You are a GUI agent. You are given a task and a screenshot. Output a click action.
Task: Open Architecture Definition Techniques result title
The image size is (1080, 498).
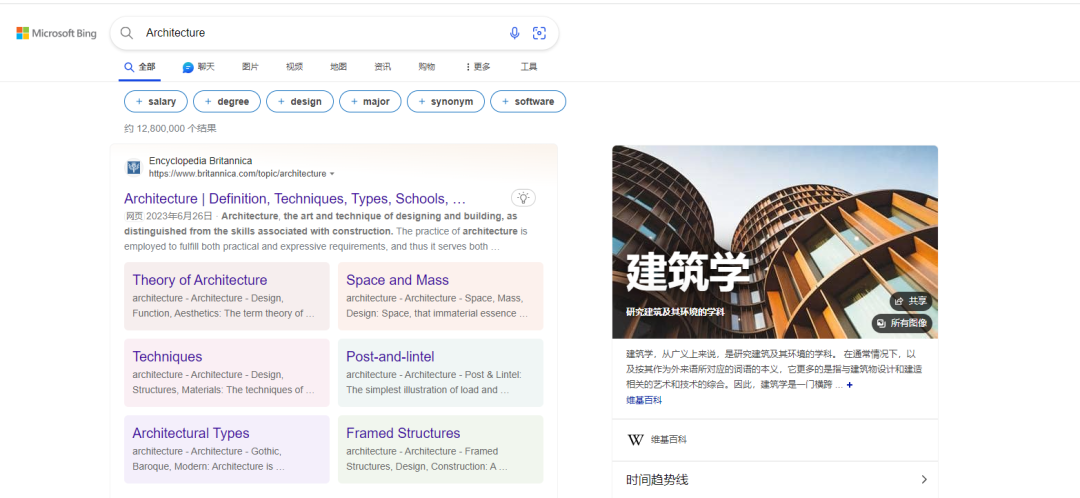pyautogui.click(x=295, y=198)
